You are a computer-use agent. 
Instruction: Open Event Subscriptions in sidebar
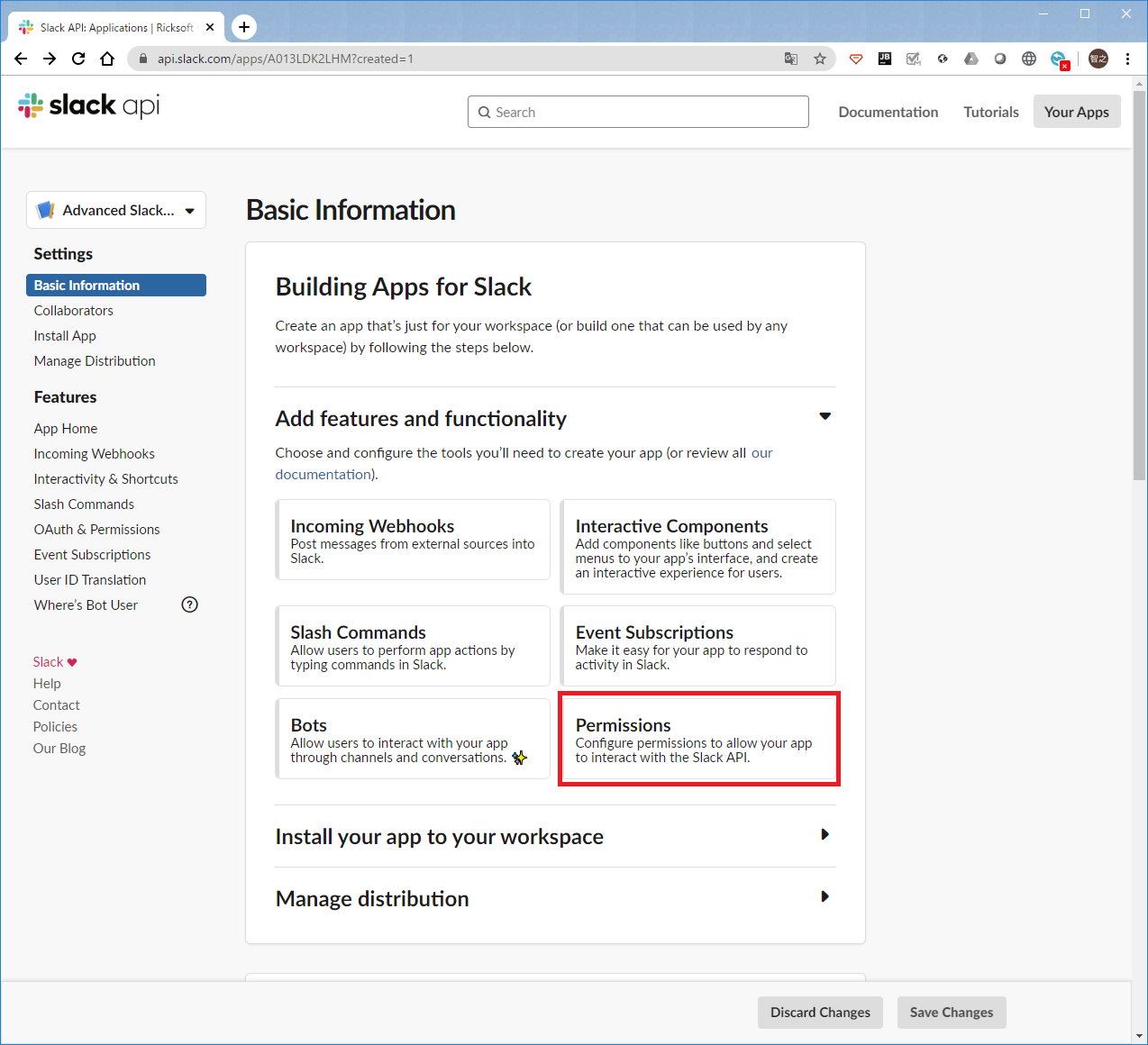pyautogui.click(x=93, y=555)
